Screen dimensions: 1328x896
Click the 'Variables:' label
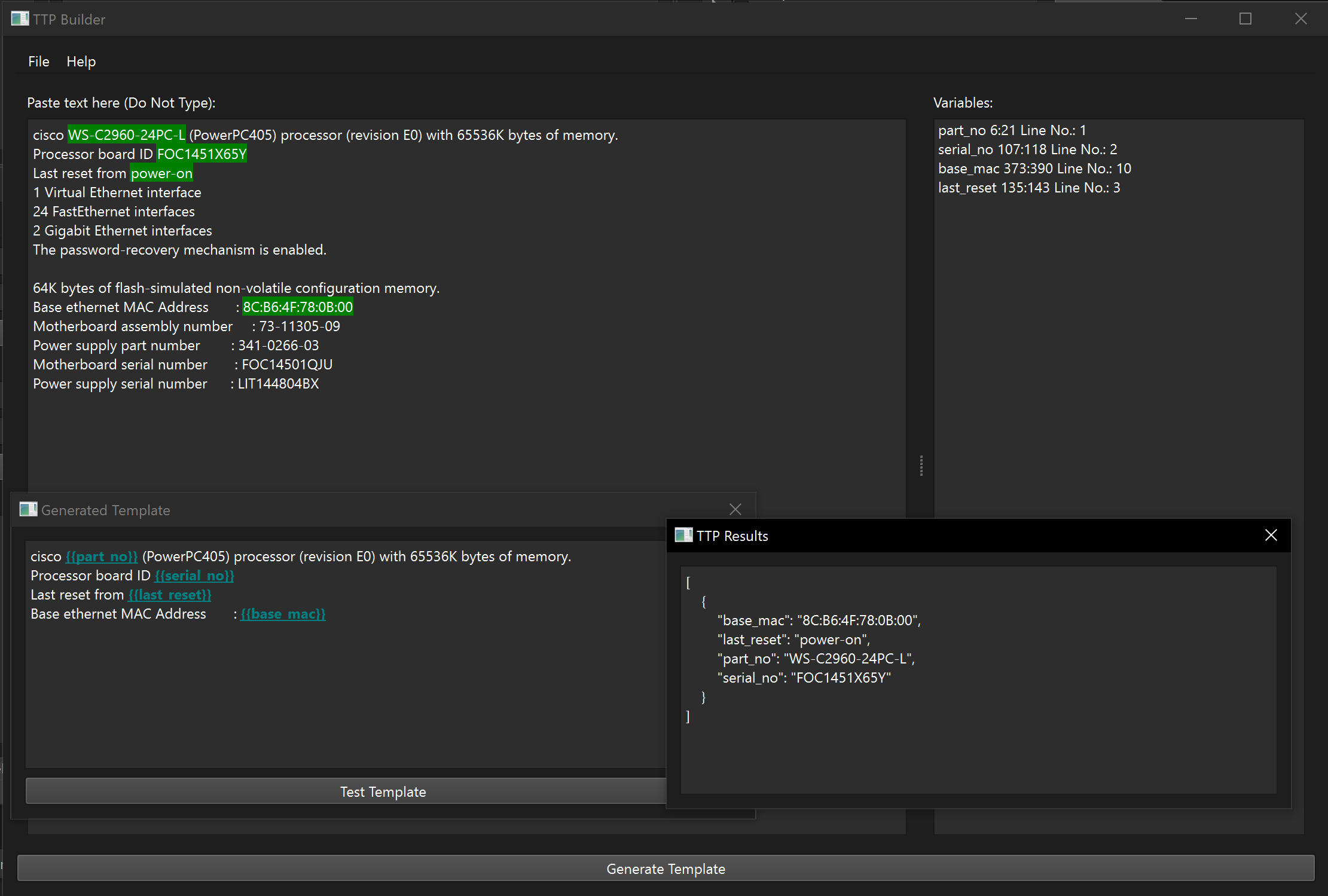(963, 103)
